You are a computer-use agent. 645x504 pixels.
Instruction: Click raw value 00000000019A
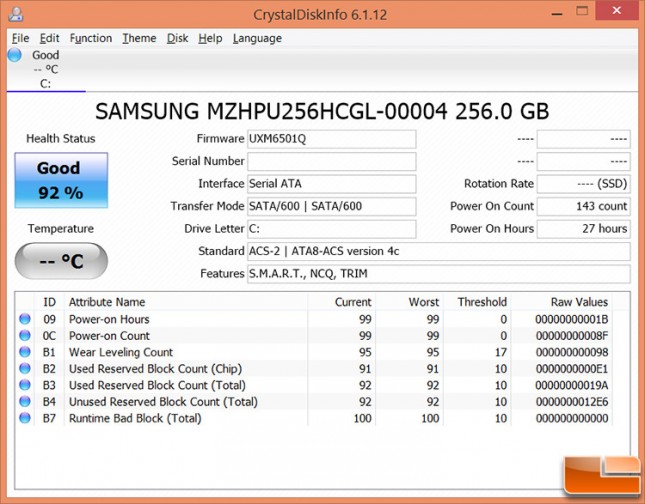[x=571, y=385]
